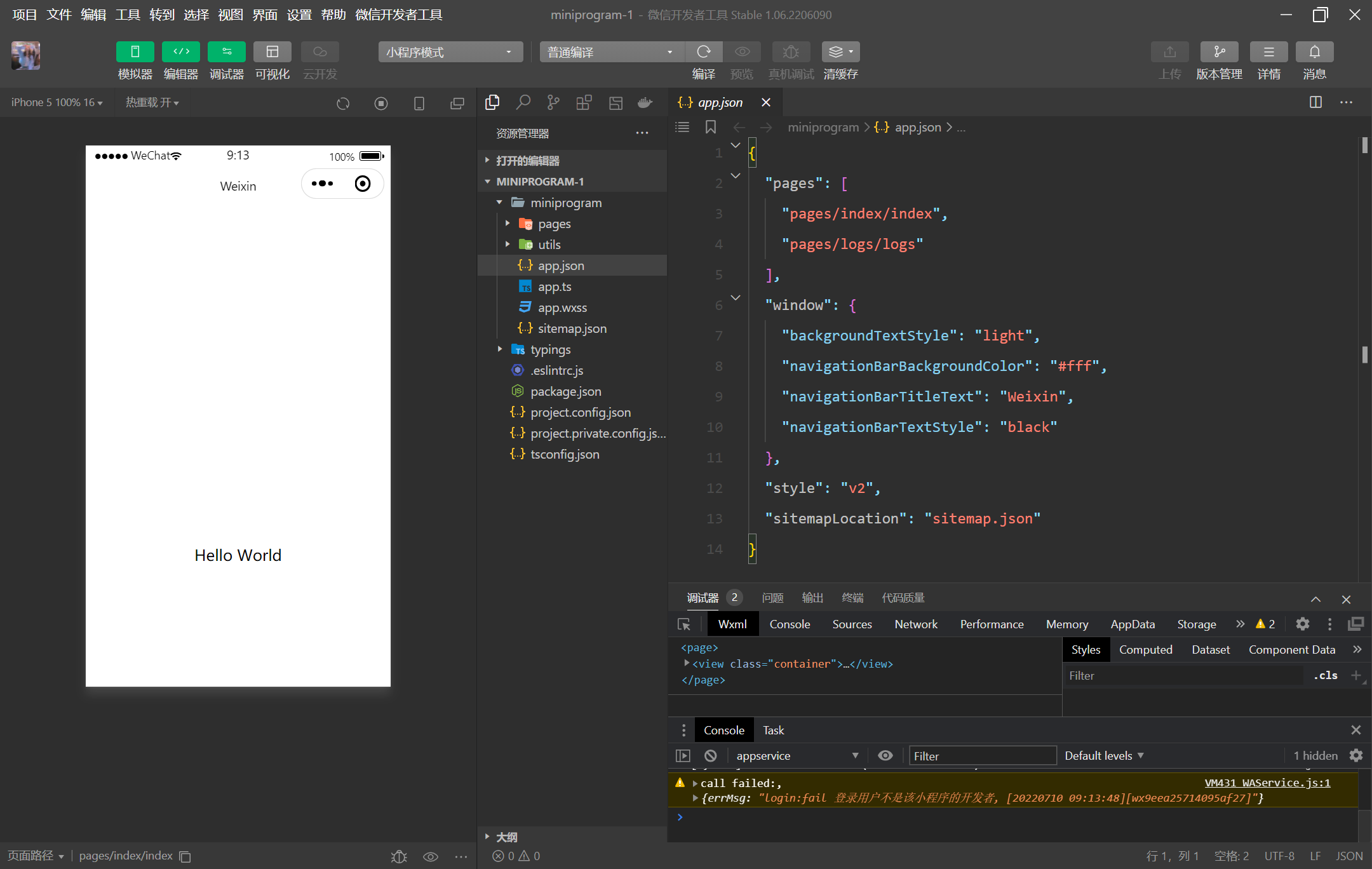1372x869 pixels.
Task: Open the 普通编译 compile mode dropdown
Action: (x=612, y=52)
